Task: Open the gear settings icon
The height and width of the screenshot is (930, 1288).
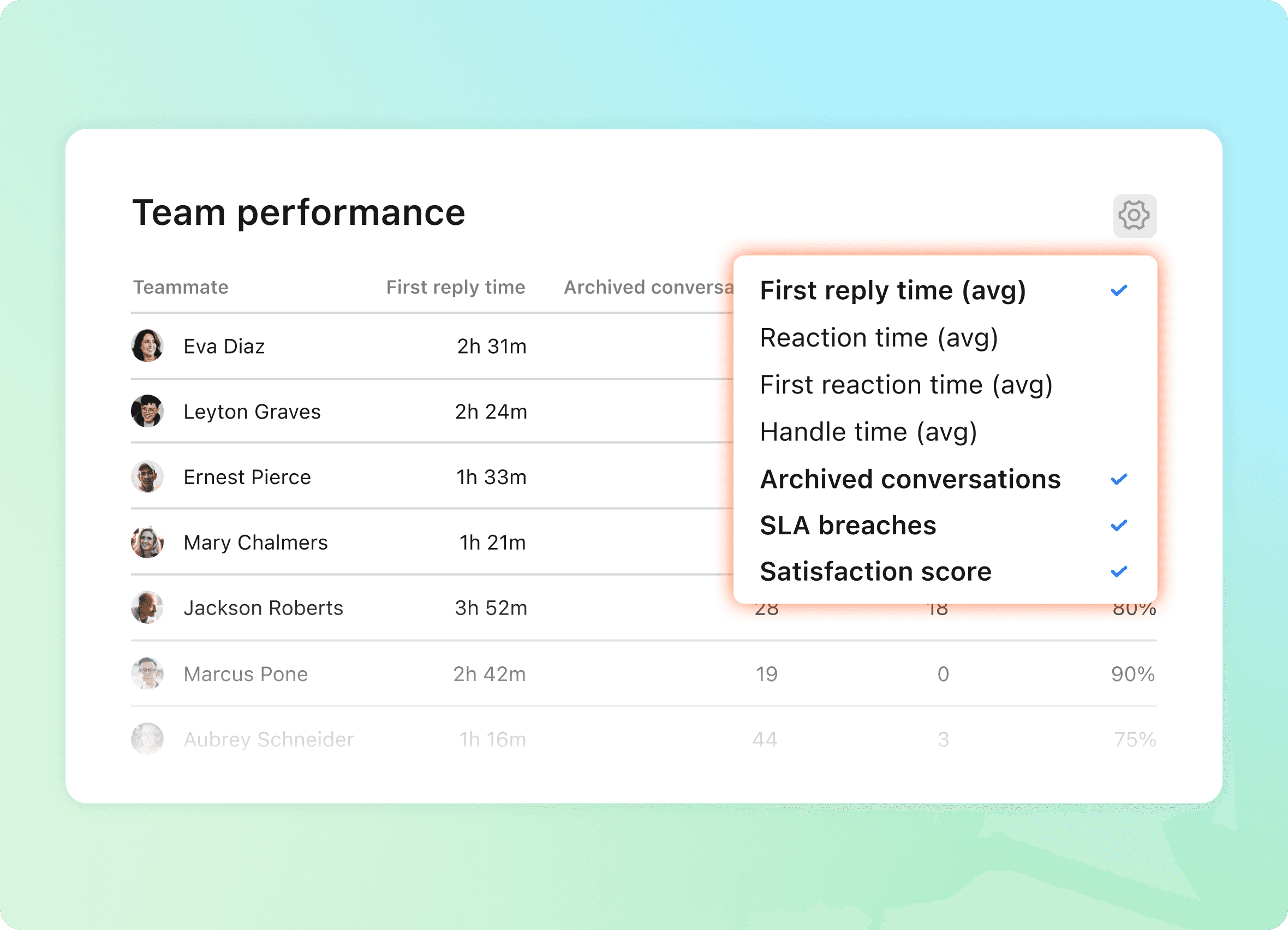Action: point(1134,216)
